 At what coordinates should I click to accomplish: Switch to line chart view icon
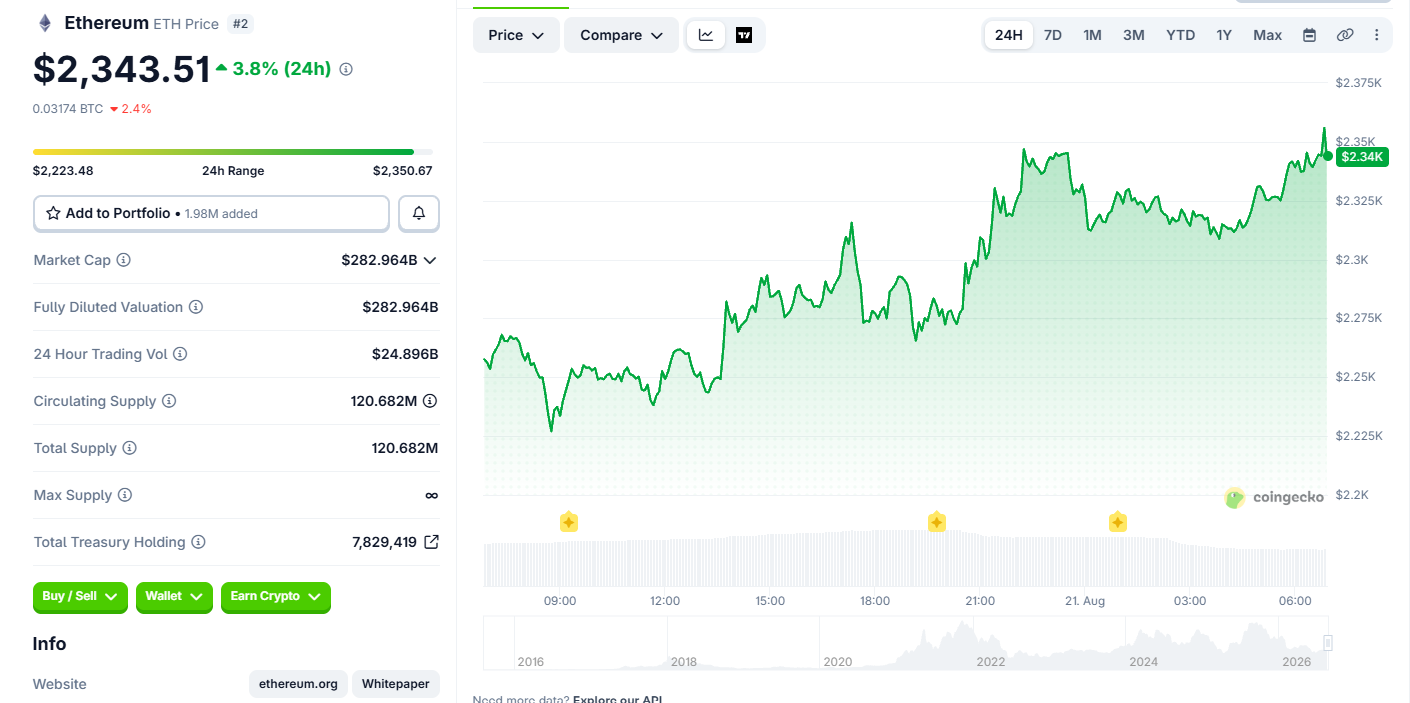706,35
